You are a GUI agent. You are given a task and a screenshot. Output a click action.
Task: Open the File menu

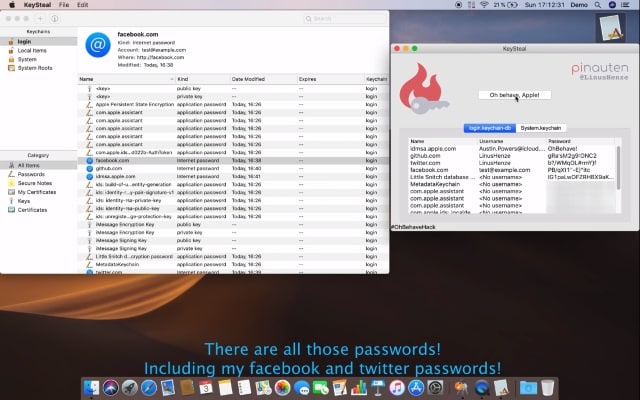pyautogui.click(x=64, y=5)
